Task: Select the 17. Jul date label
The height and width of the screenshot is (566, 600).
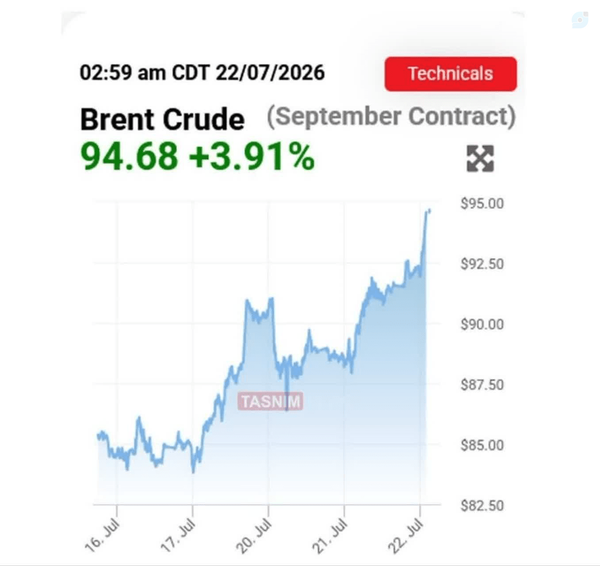Action: point(178,536)
